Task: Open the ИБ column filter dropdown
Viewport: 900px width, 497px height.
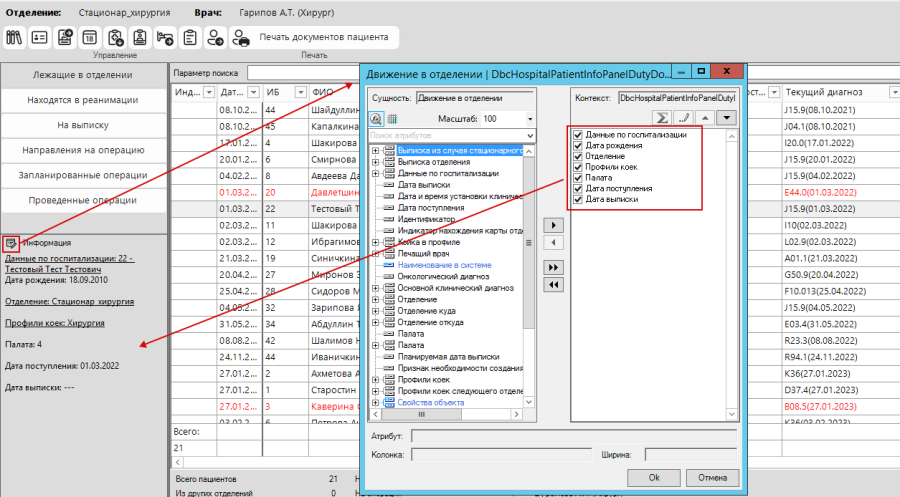Action: [300, 92]
